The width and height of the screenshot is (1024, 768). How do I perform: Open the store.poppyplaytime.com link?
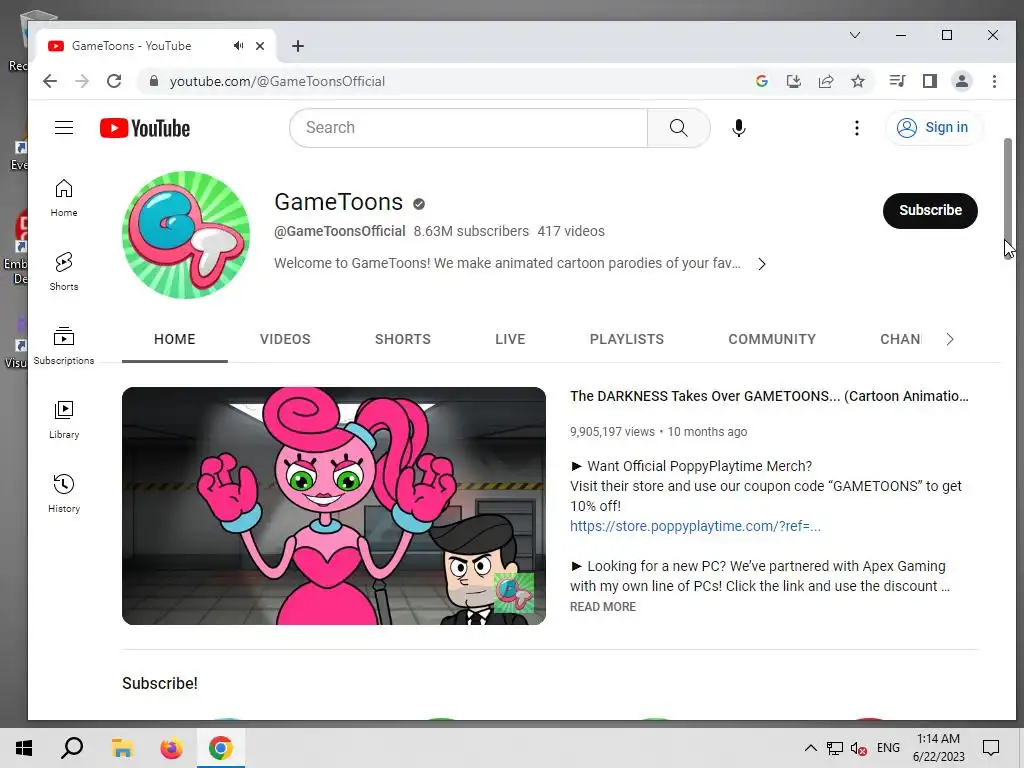pos(696,526)
